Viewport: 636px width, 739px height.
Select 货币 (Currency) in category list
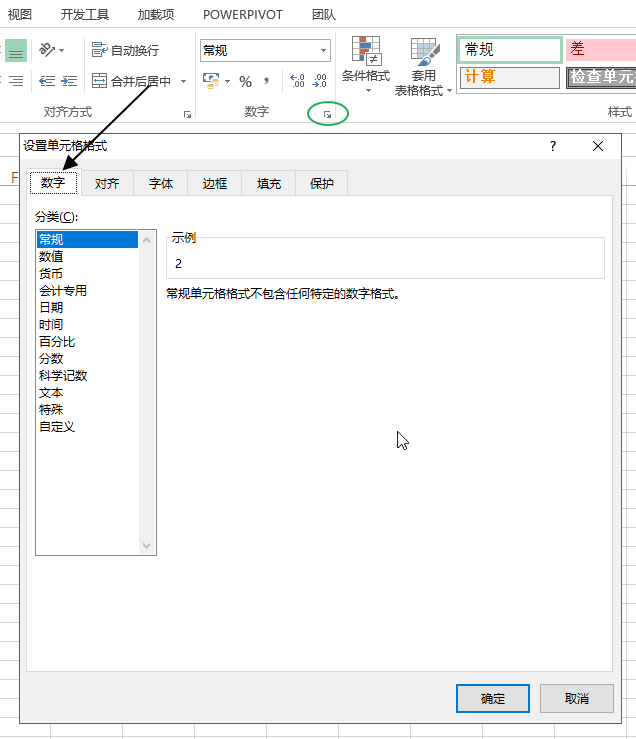(51, 273)
